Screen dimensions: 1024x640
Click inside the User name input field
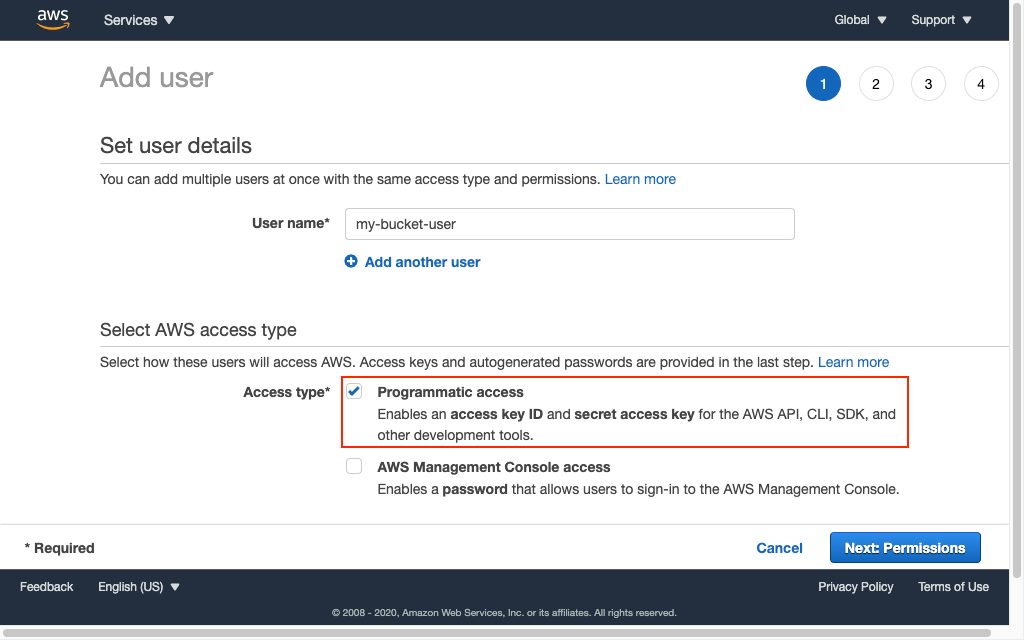pos(569,223)
